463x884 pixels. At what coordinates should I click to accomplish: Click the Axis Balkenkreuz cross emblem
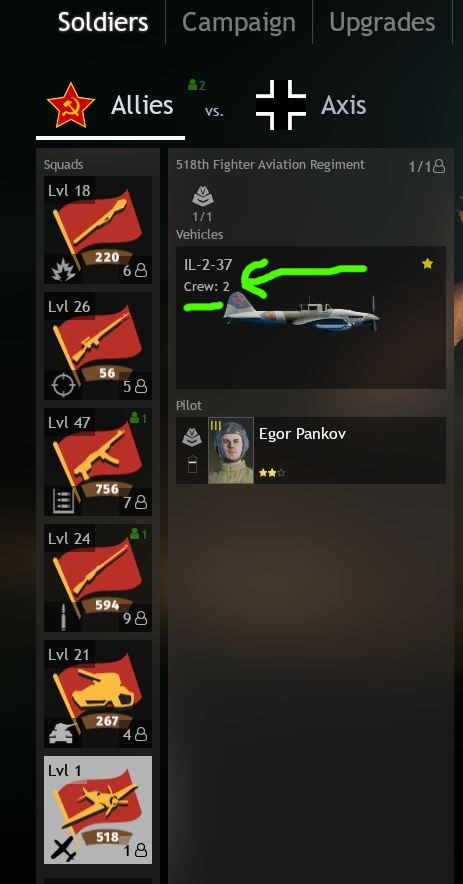pos(281,105)
